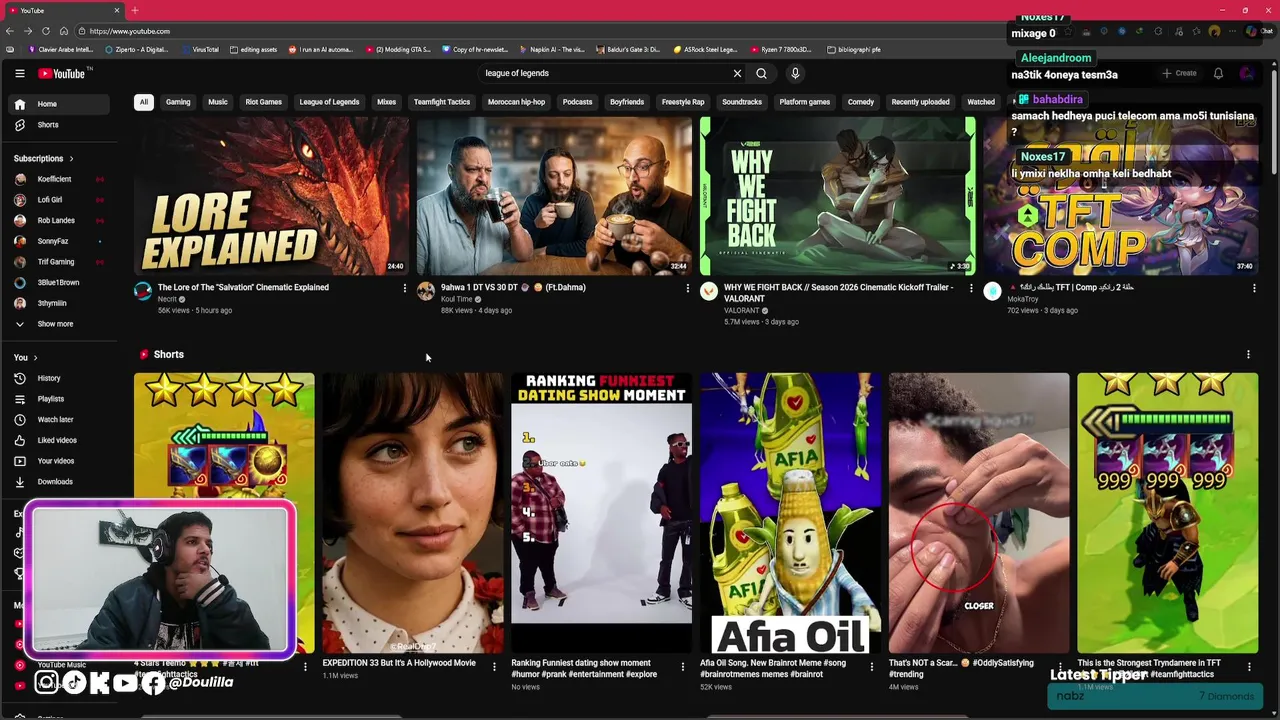Open Koefficient channel subscription
1280x720 pixels.
[x=61, y=179]
